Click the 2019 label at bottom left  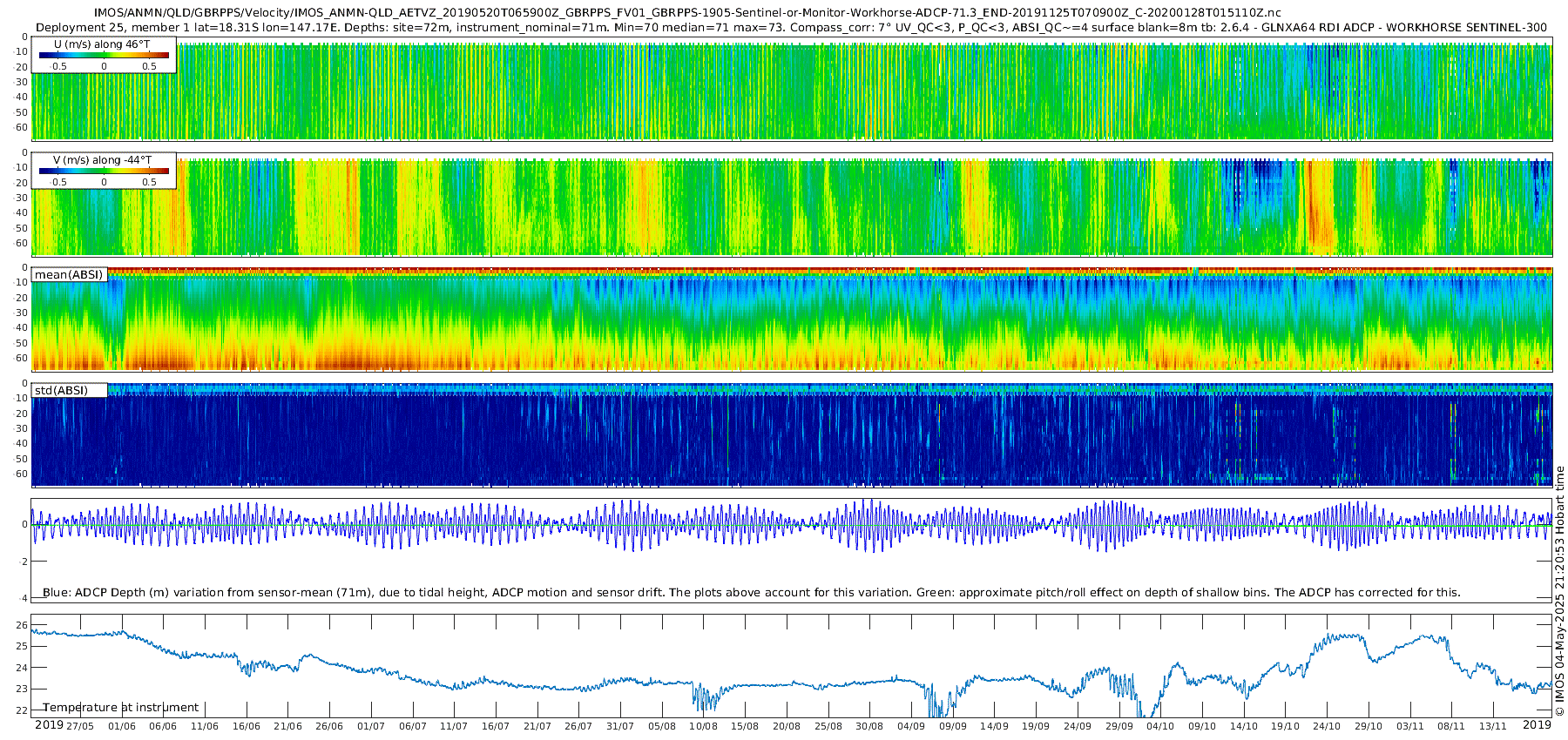point(49,725)
